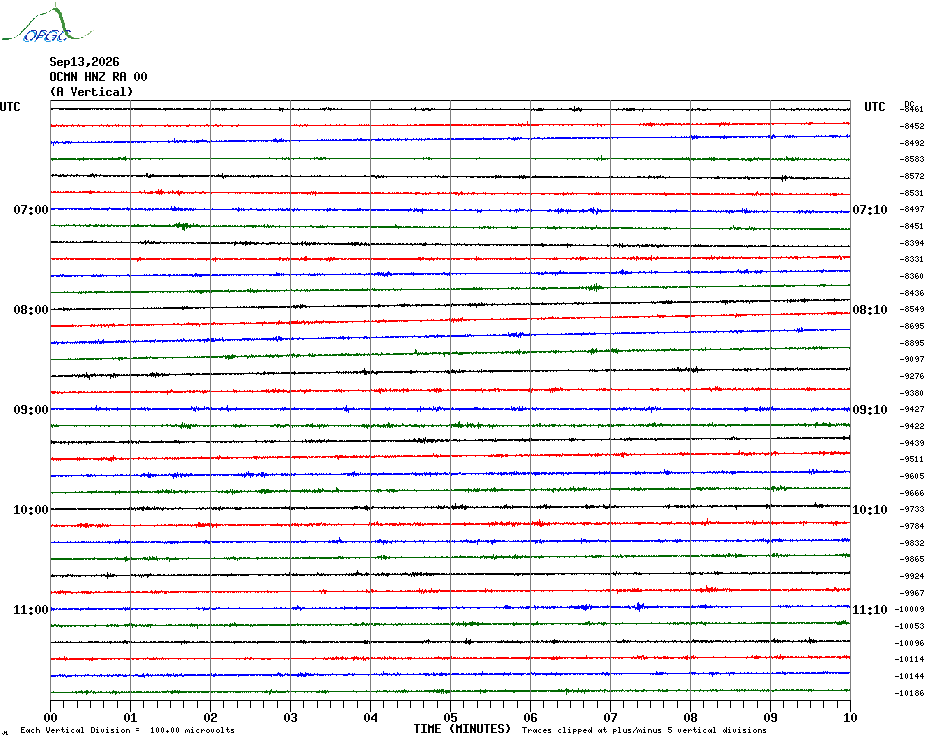Click the -8452 DC offset value
The height and width of the screenshot is (744, 930).
pyautogui.click(x=912, y=126)
